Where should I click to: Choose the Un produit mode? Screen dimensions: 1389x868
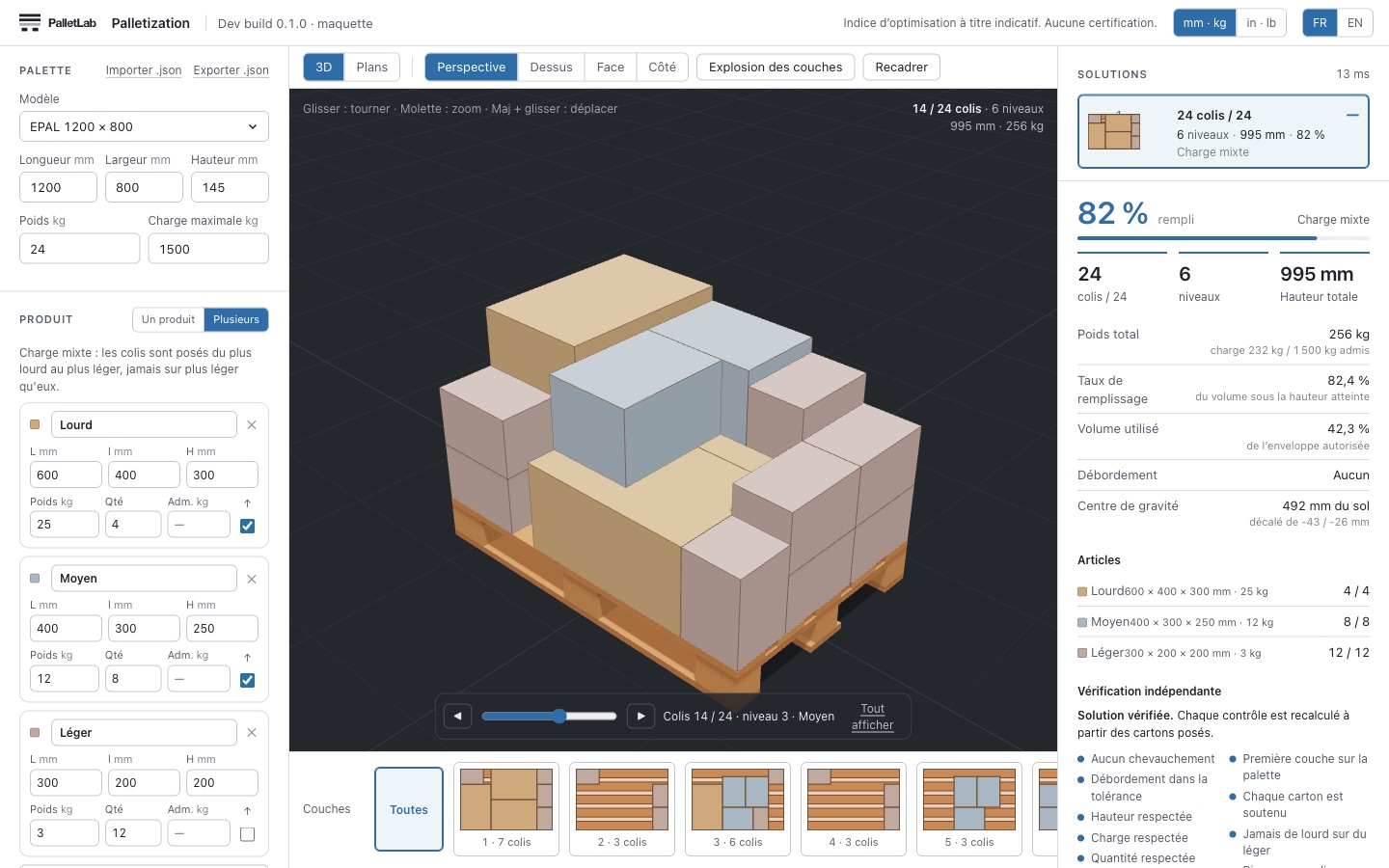point(168,319)
